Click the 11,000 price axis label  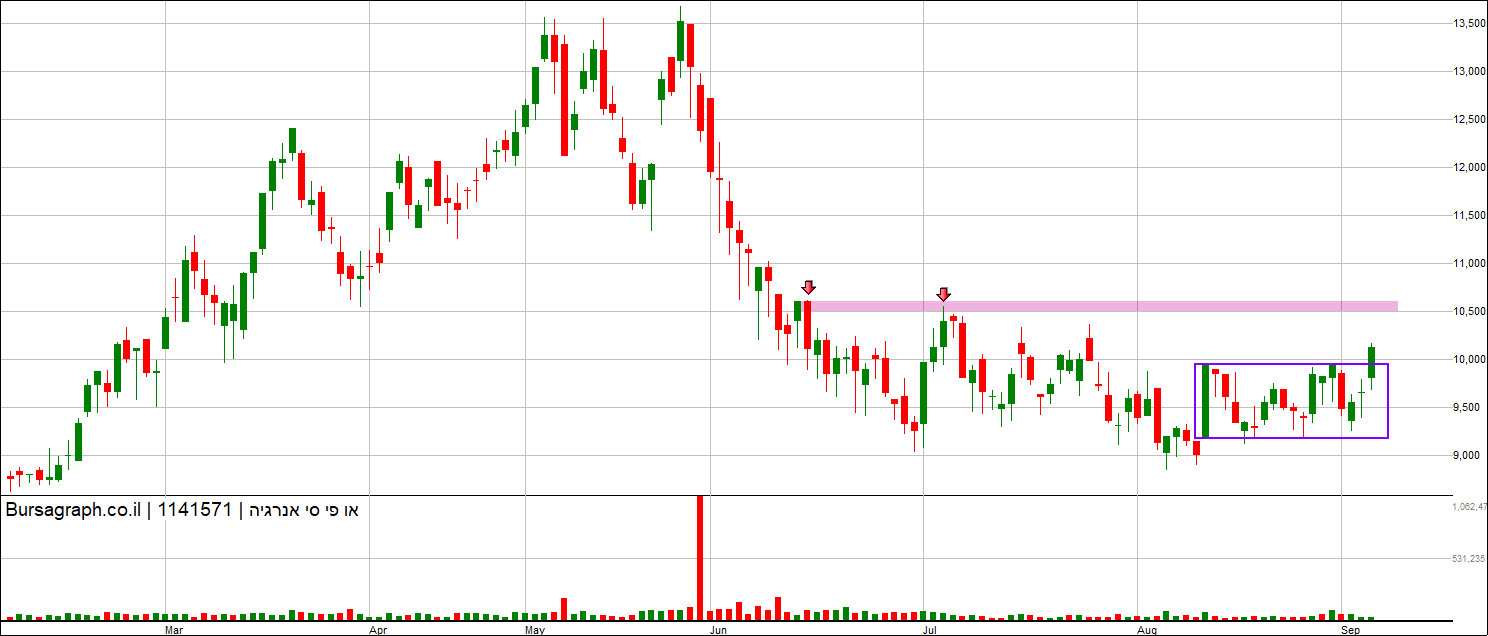(x=1469, y=263)
